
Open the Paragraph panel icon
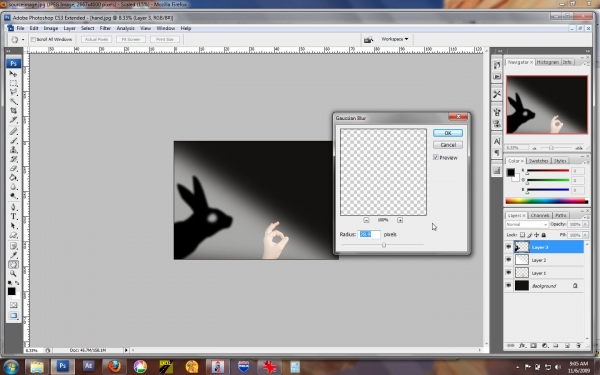tap(497, 153)
